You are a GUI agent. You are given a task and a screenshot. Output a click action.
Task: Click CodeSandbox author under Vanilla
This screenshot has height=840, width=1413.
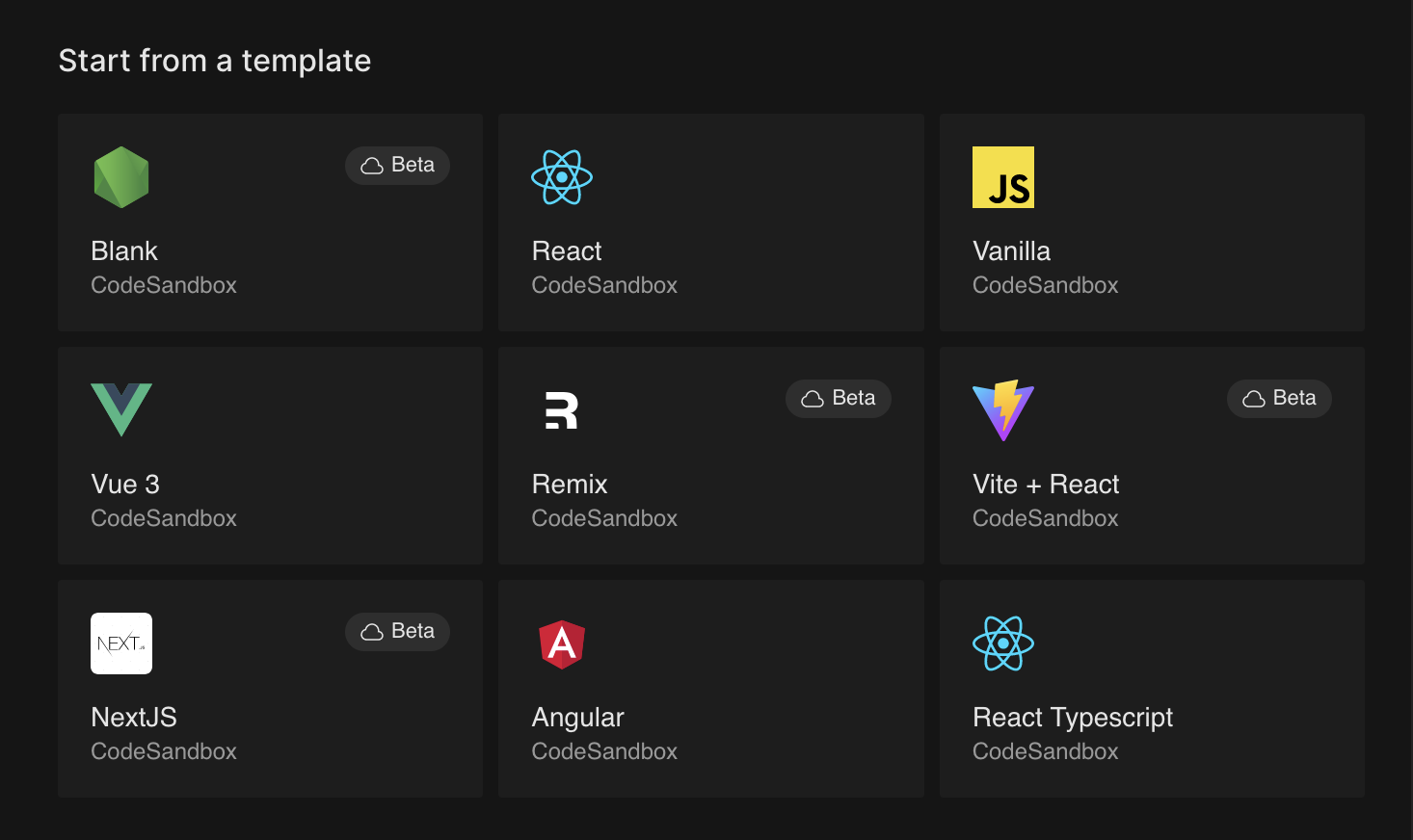[x=1046, y=285]
